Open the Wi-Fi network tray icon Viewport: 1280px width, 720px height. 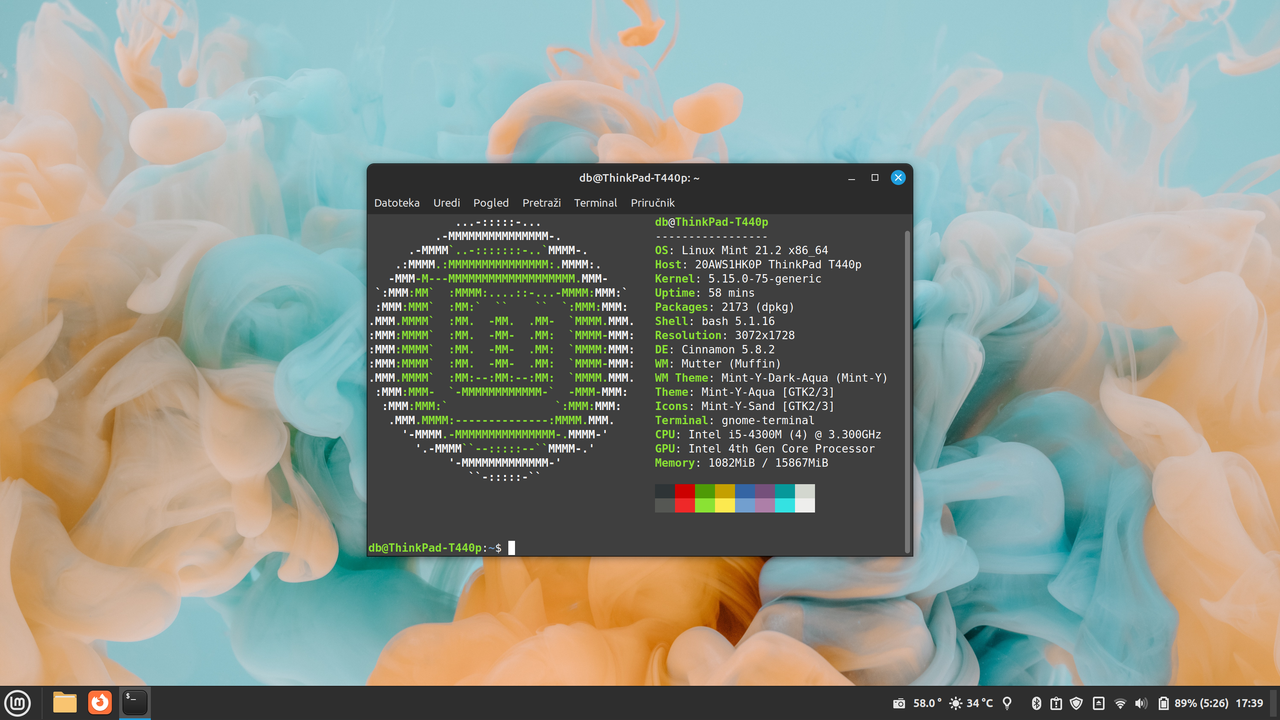pyautogui.click(x=1120, y=704)
